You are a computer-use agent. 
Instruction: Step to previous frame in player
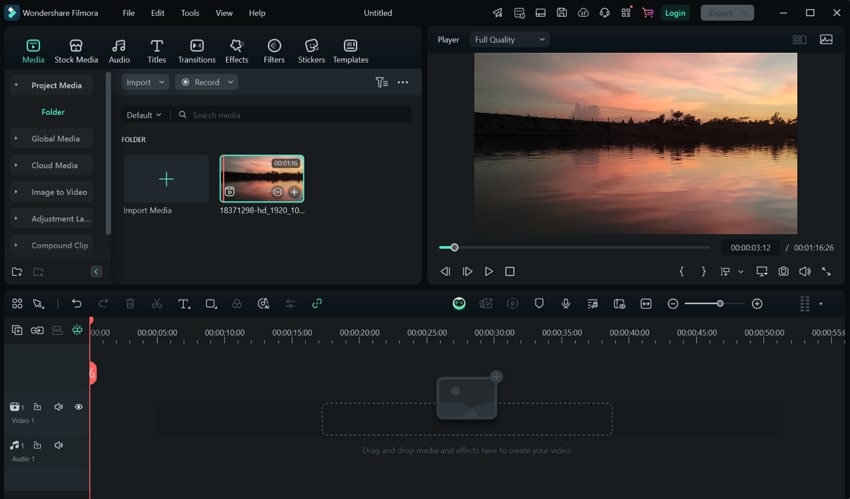(x=445, y=271)
